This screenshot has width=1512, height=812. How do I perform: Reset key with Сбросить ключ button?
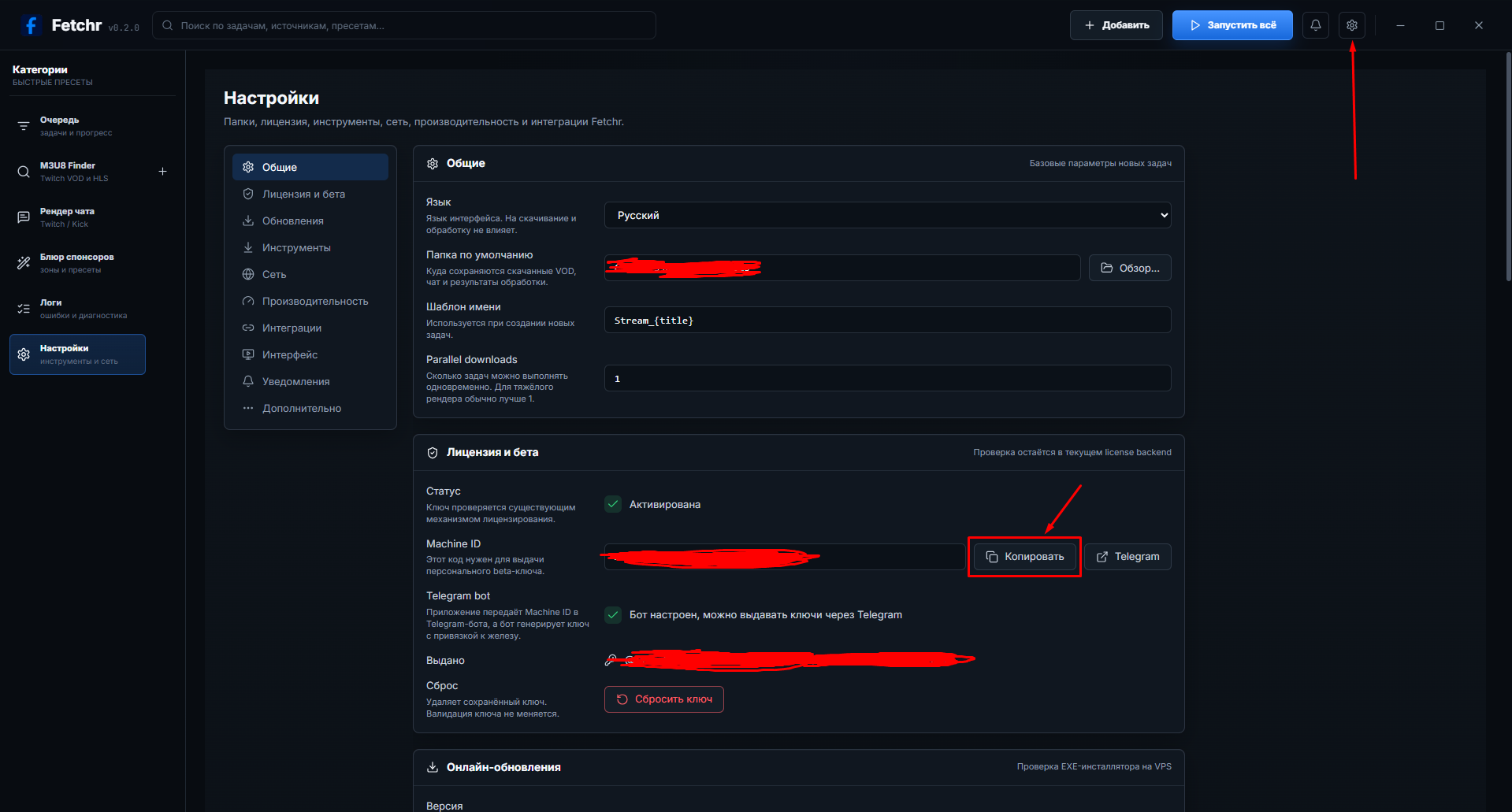pos(664,699)
